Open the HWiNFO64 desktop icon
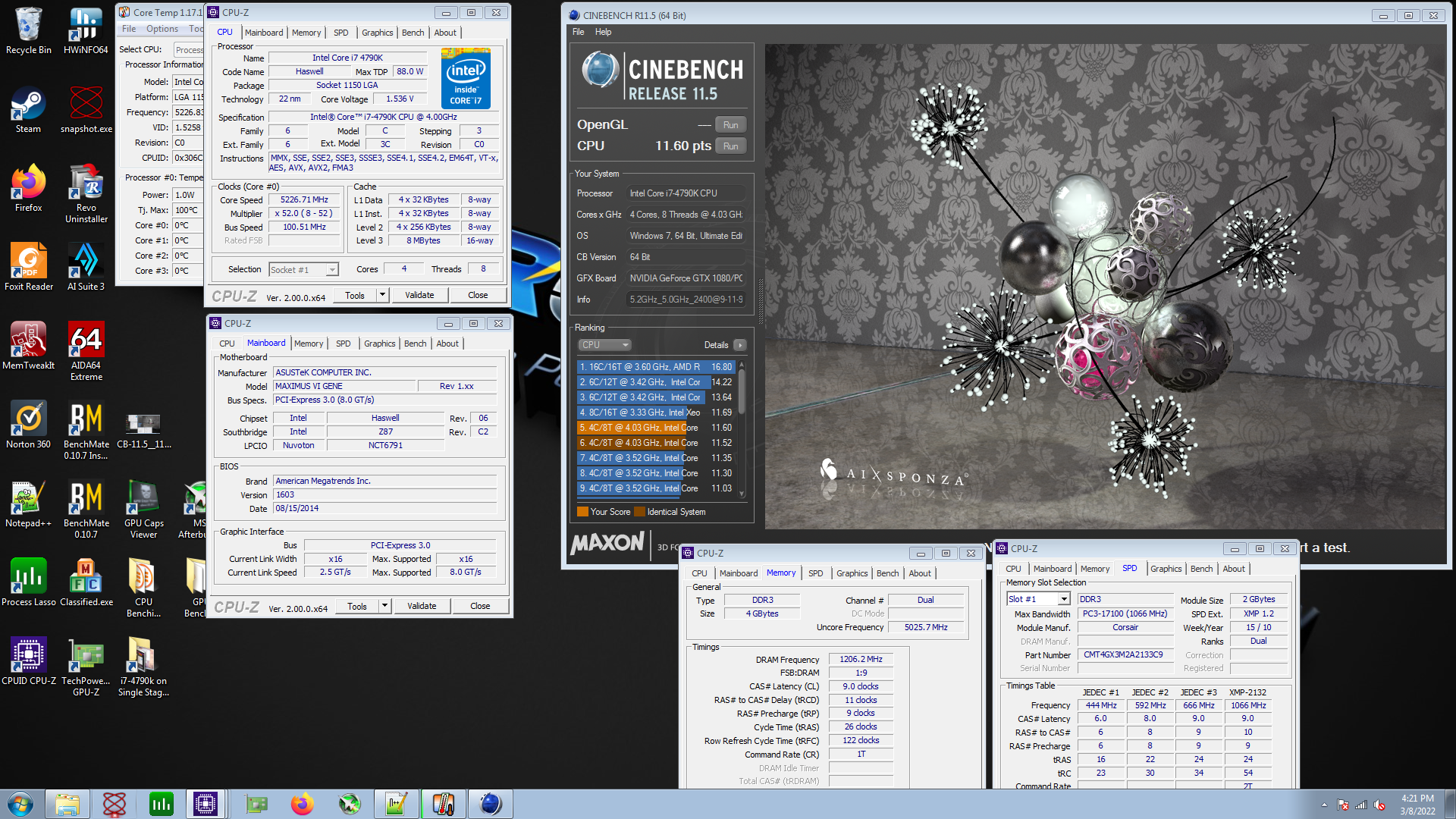The height and width of the screenshot is (819, 1456). [86, 30]
